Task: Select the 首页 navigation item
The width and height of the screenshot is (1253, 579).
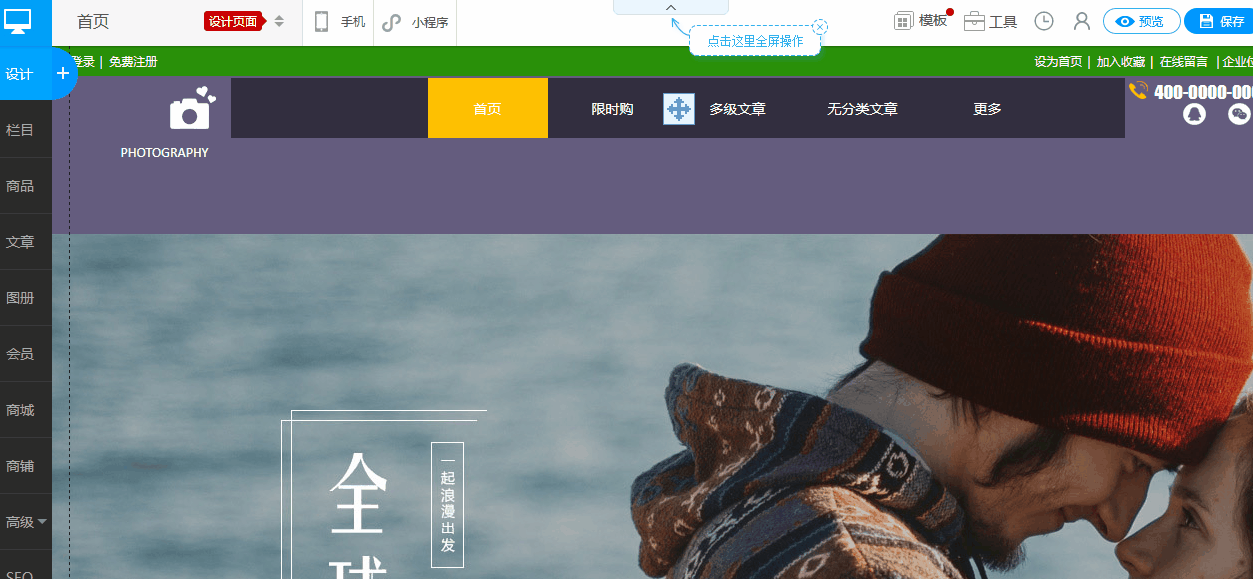Action: click(488, 108)
